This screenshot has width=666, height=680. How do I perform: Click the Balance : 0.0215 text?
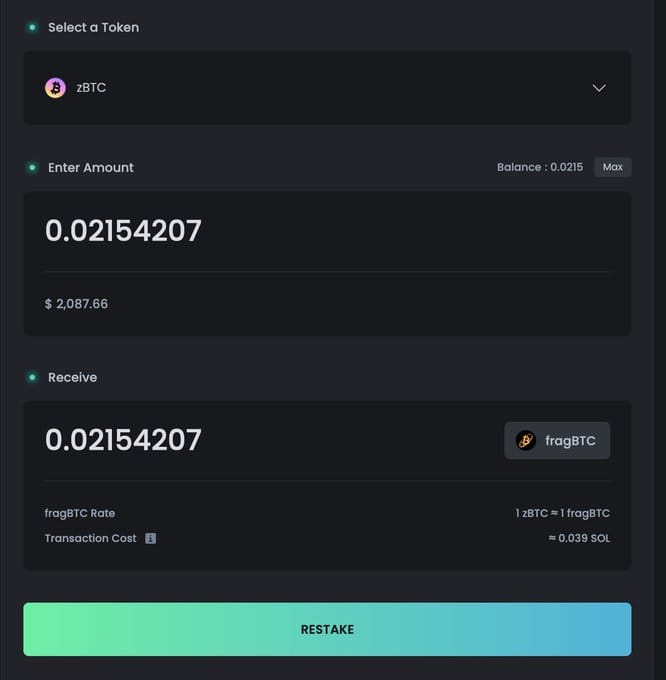(540, 167)
